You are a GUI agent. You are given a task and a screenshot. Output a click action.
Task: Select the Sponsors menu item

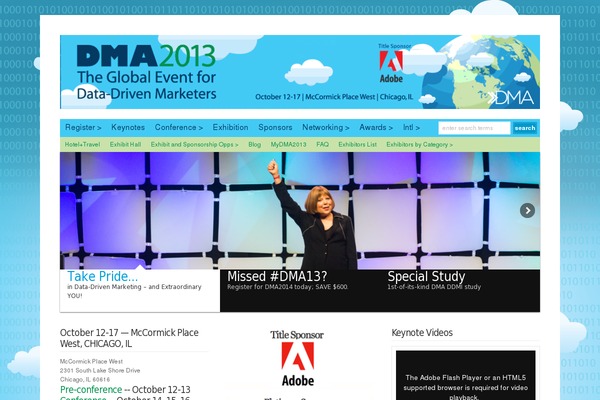pos(275,127)
